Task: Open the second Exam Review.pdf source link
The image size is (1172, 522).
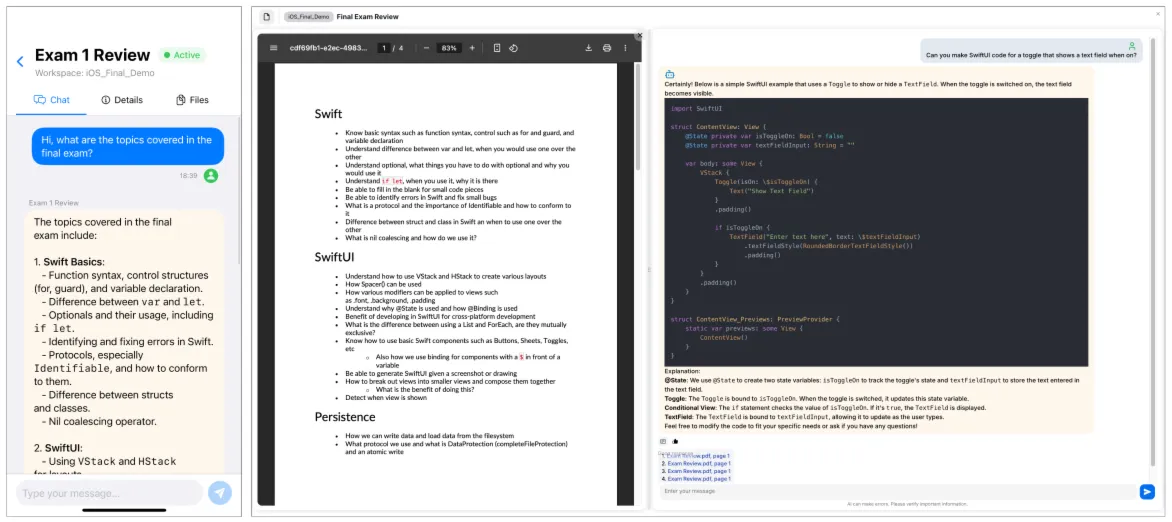Action: click(x=698, y=463)
